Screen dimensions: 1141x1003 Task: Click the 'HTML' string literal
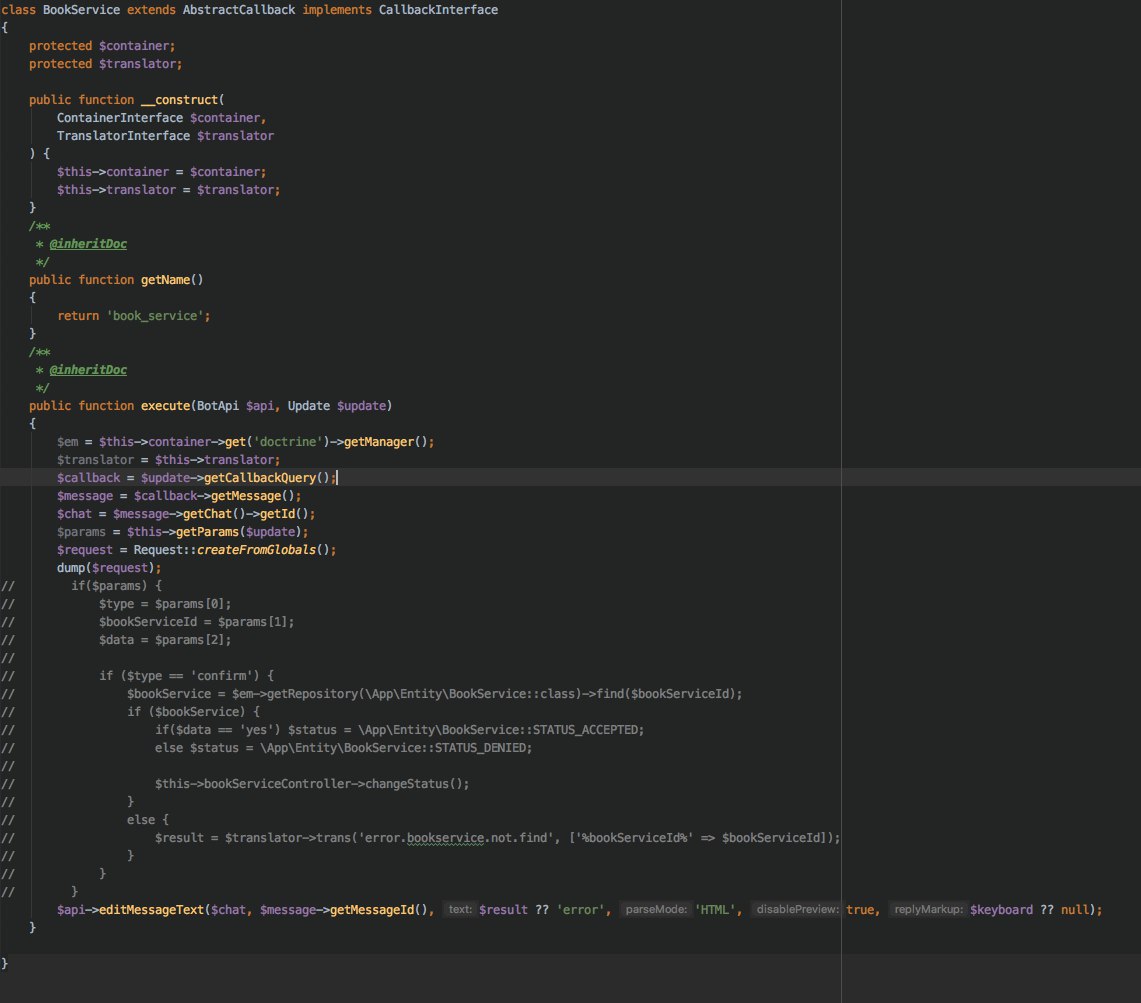pyautogui.click(x=715, y=910)
